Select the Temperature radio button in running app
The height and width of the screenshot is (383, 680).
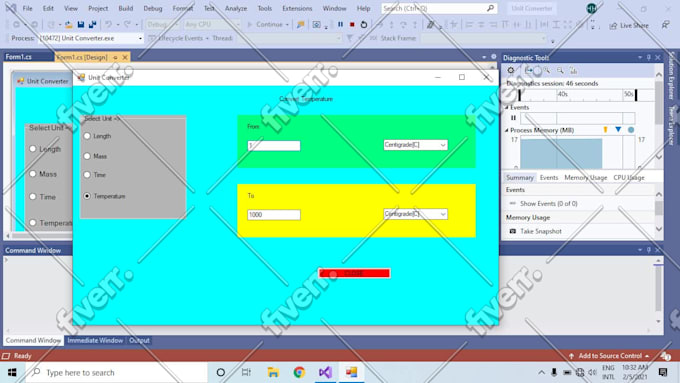click(x=87, y=196)
